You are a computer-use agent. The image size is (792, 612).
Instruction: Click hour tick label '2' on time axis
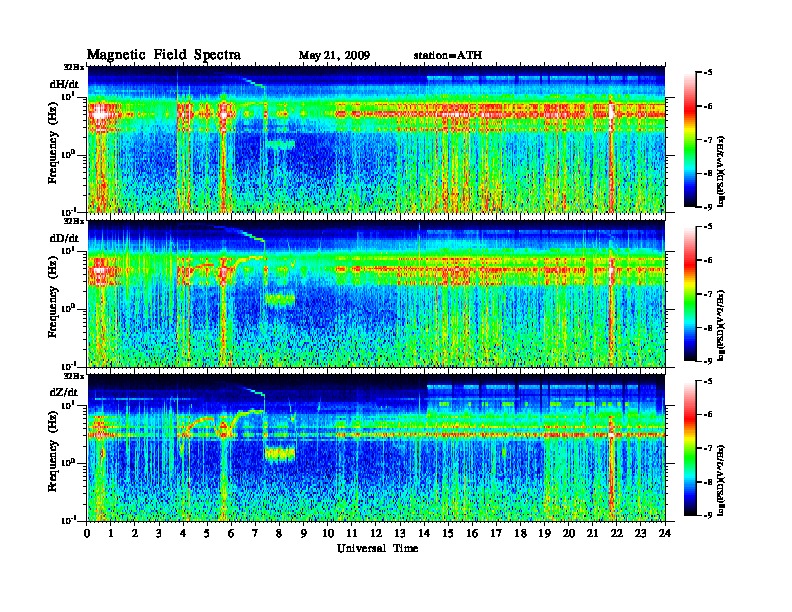(x=135, y=534)
